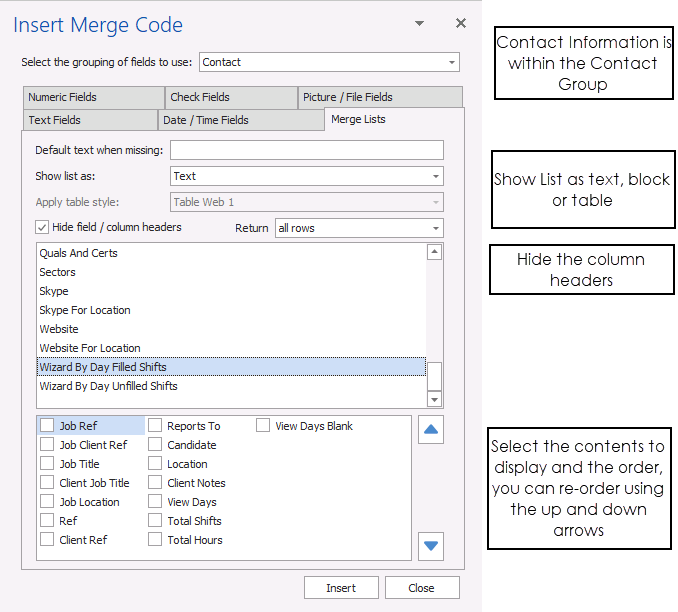This screenshot has height=612, width=678.
Task: Click the Close button at the bottom
Action: coord(421,588)
